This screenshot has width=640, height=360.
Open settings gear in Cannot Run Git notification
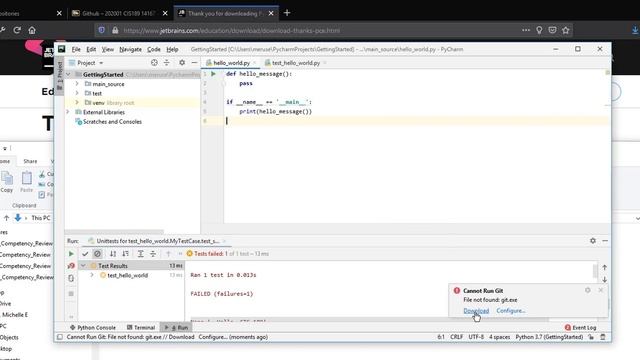[x=588, y=290]
